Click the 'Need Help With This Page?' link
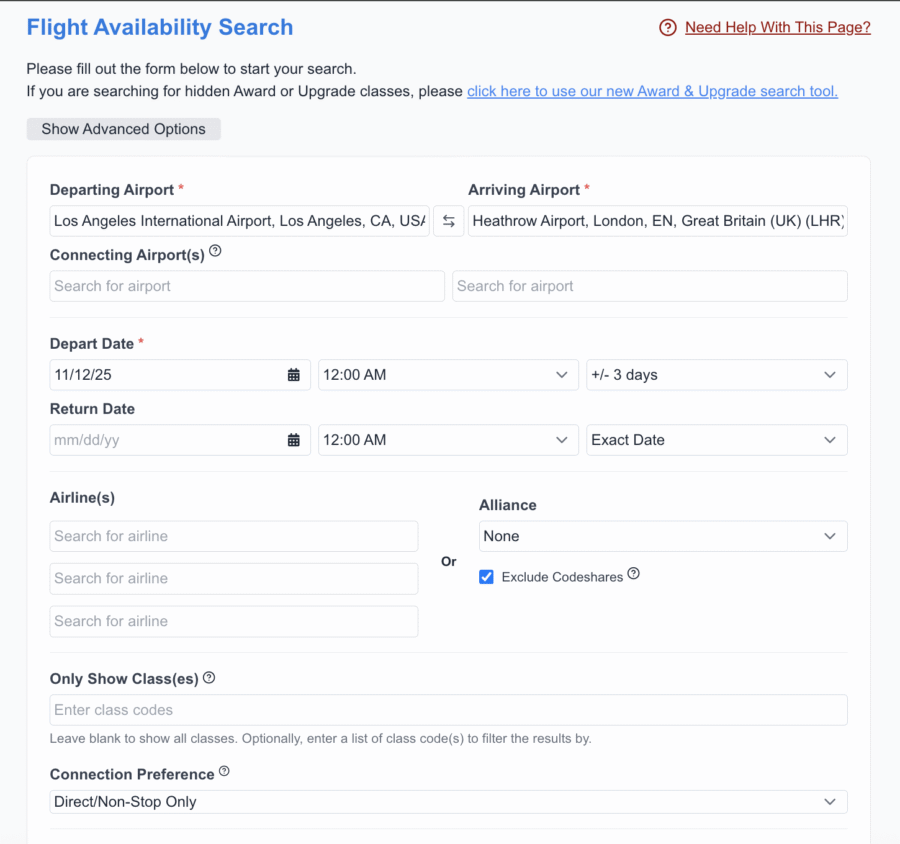 tap(777, 27)
